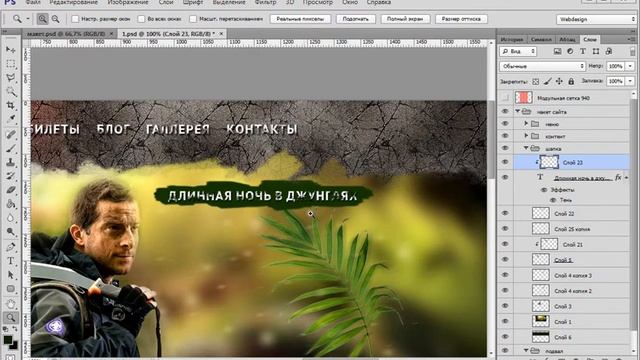
Task: Filter layers by type layers icon
Action: (x=582, y=51)
